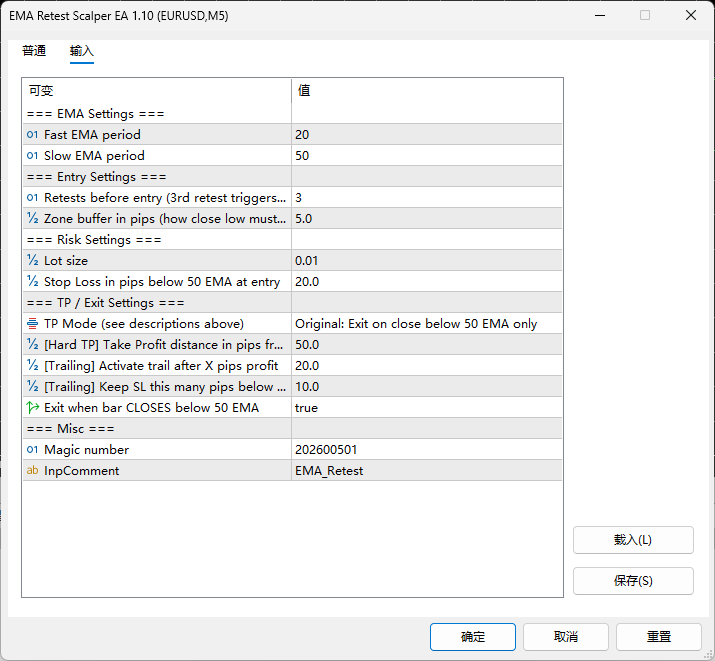Select 'Exit when bar CLOSES below 50 EMA' label

[151, 408]
